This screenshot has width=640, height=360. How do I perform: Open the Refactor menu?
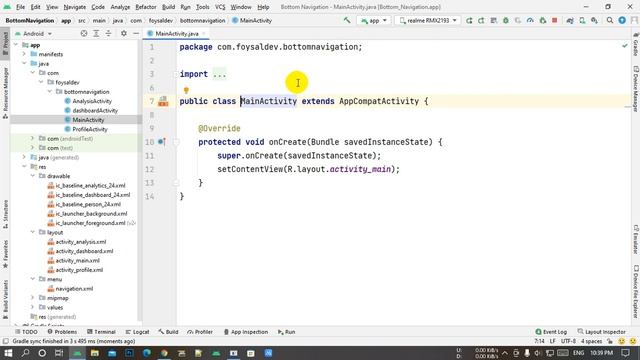[x=146, y=7]
